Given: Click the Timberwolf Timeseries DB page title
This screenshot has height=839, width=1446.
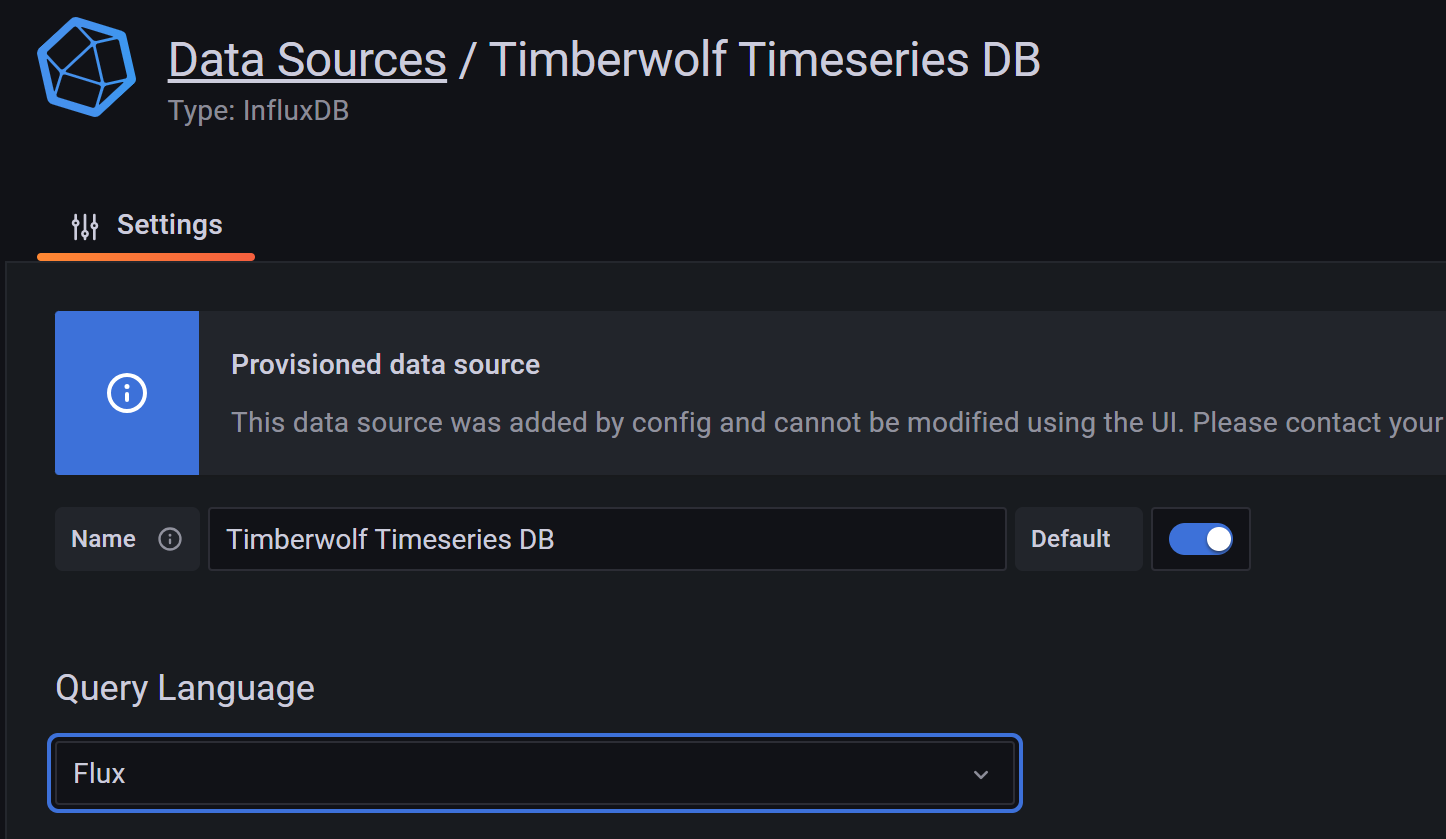Looking at the screenshot, I should click(764, 59).
